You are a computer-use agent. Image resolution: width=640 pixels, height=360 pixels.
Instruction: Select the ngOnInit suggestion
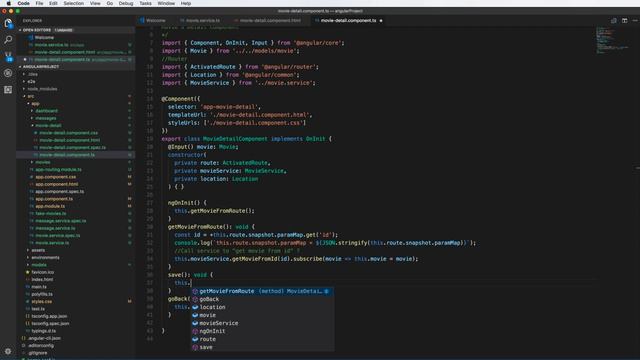(263, 331)
